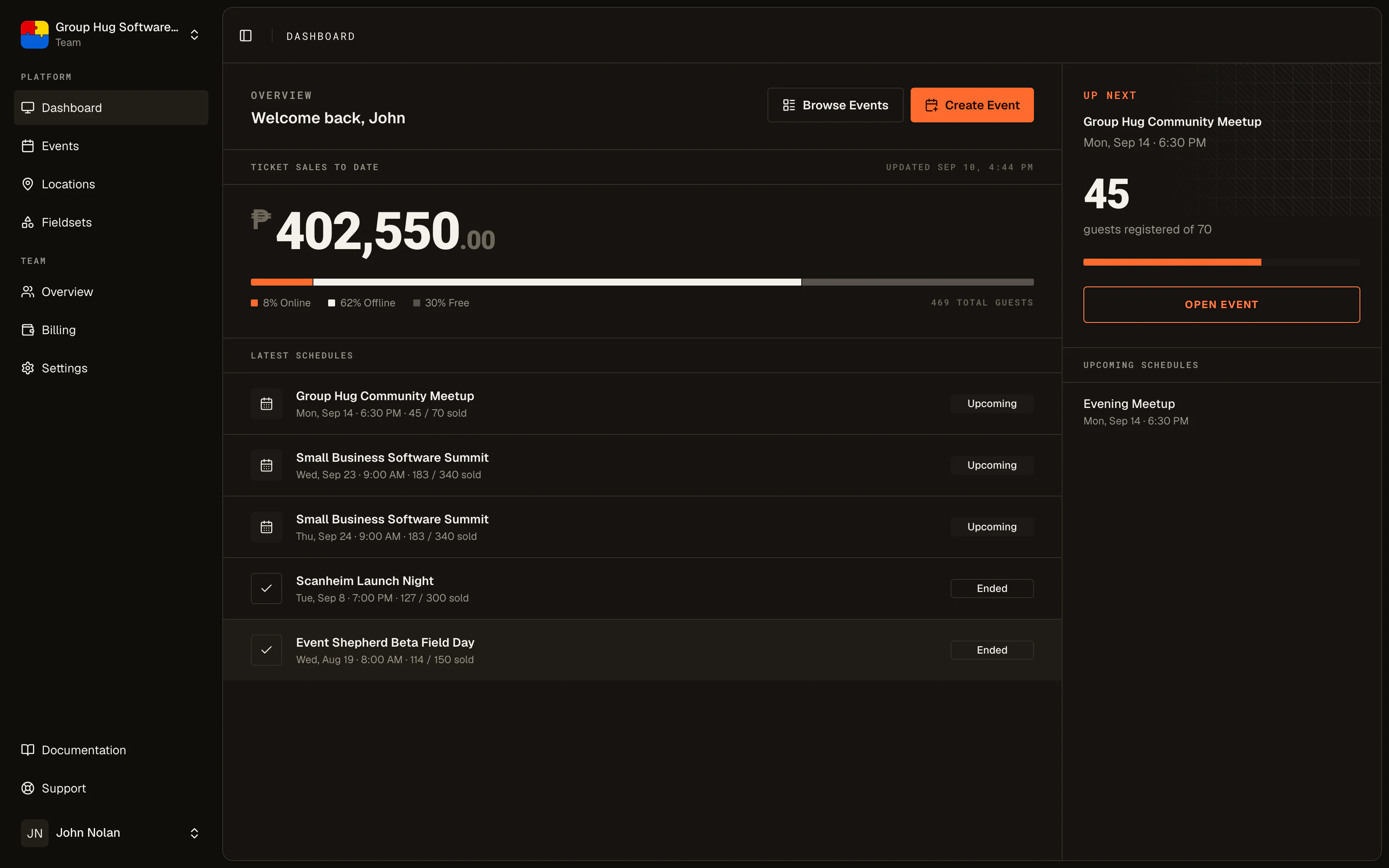
Task: Click the Browse Events button
Action: [x=835, y=105]
